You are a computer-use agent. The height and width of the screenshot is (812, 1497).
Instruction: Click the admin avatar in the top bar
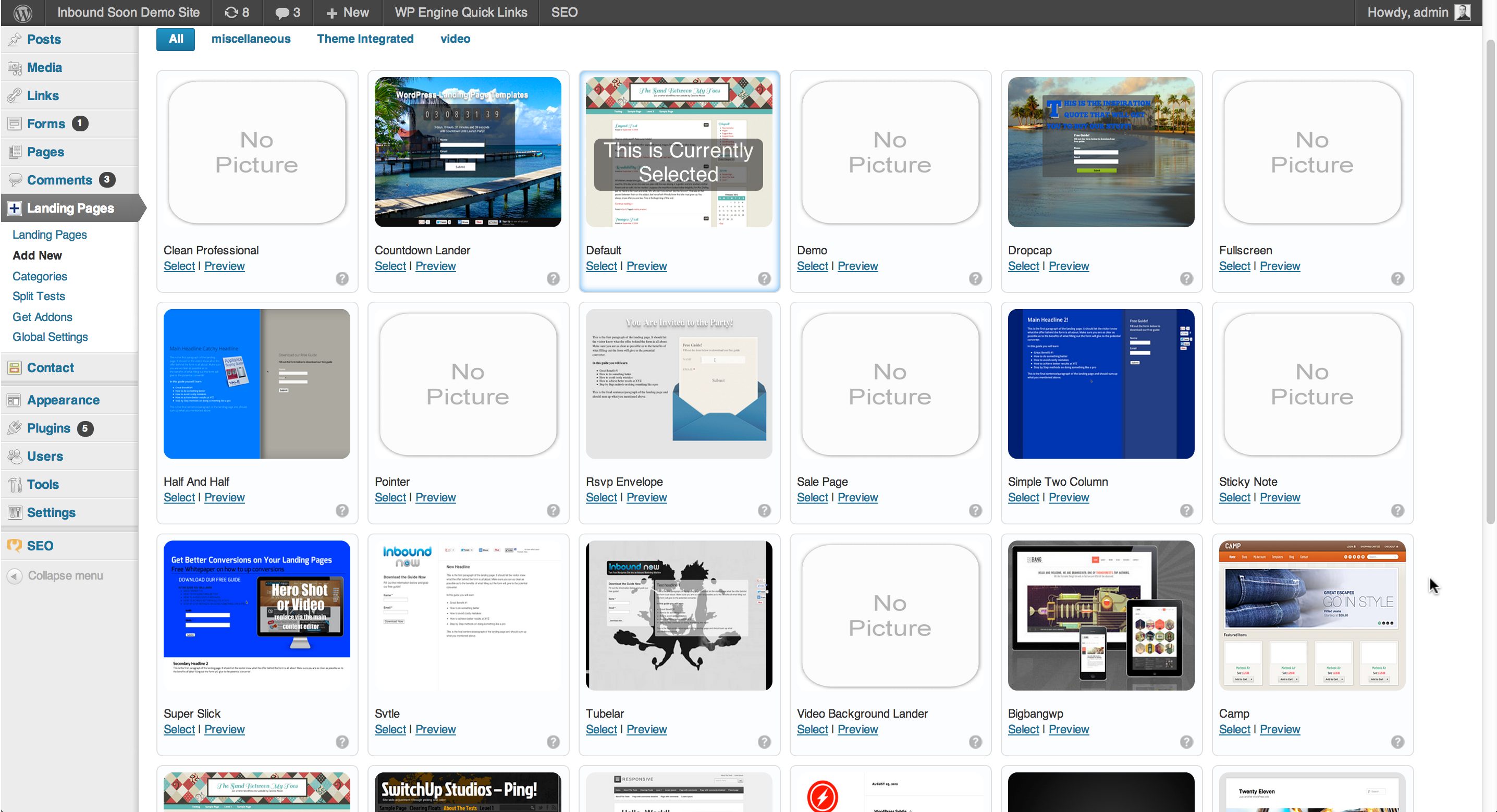1462,12
